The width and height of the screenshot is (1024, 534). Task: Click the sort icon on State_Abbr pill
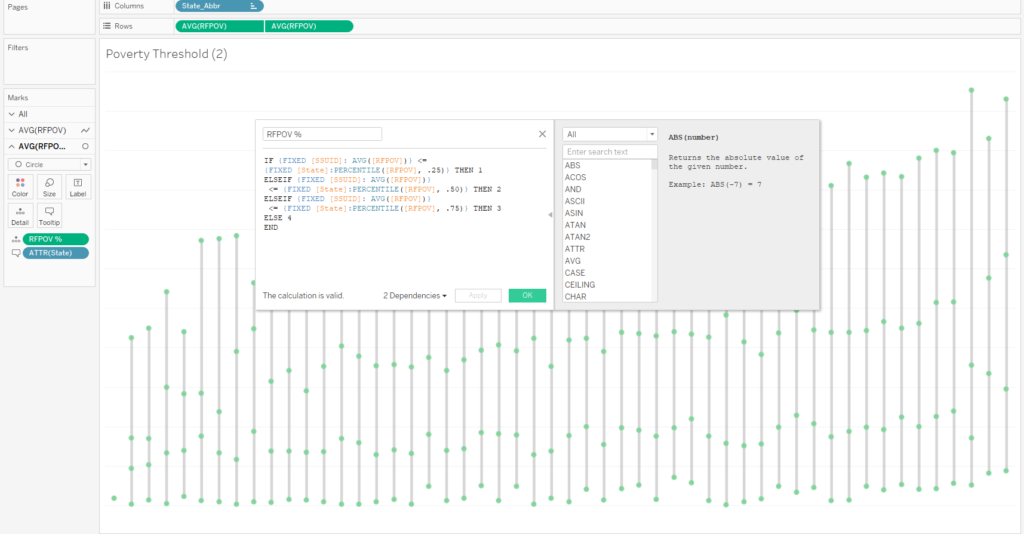[254, 6]
